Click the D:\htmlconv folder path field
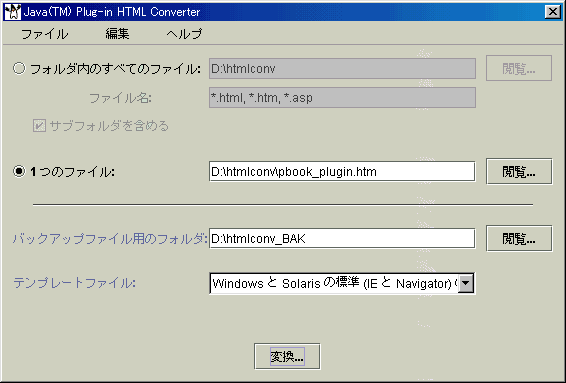Viewport: 566px width, 383px height. pyautogui.click(x=342, y=69)
